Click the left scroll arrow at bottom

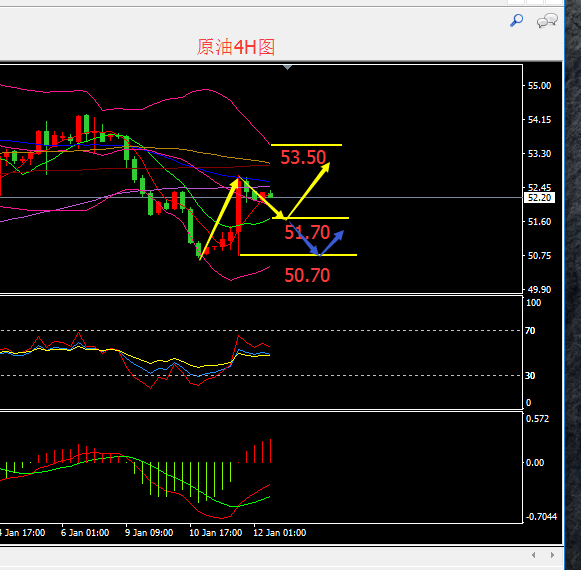pyautogui.click(x=534, y=555)
